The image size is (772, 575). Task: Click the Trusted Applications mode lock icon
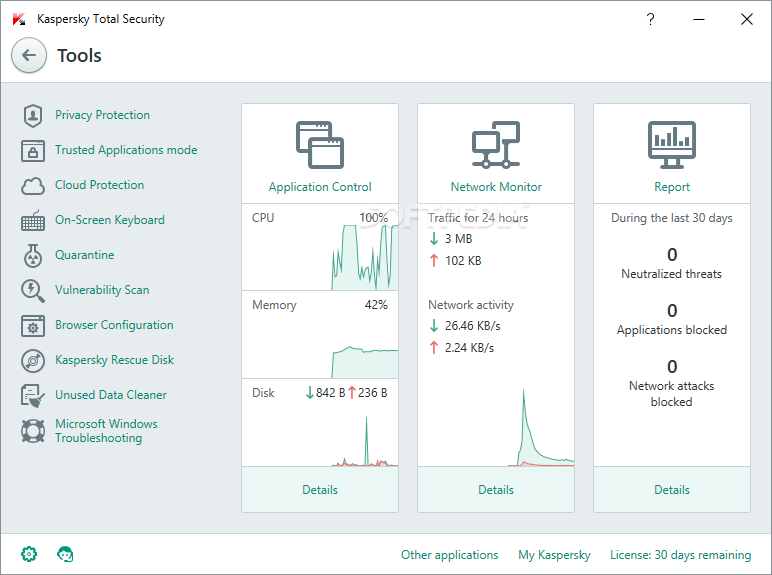point(33,151)
